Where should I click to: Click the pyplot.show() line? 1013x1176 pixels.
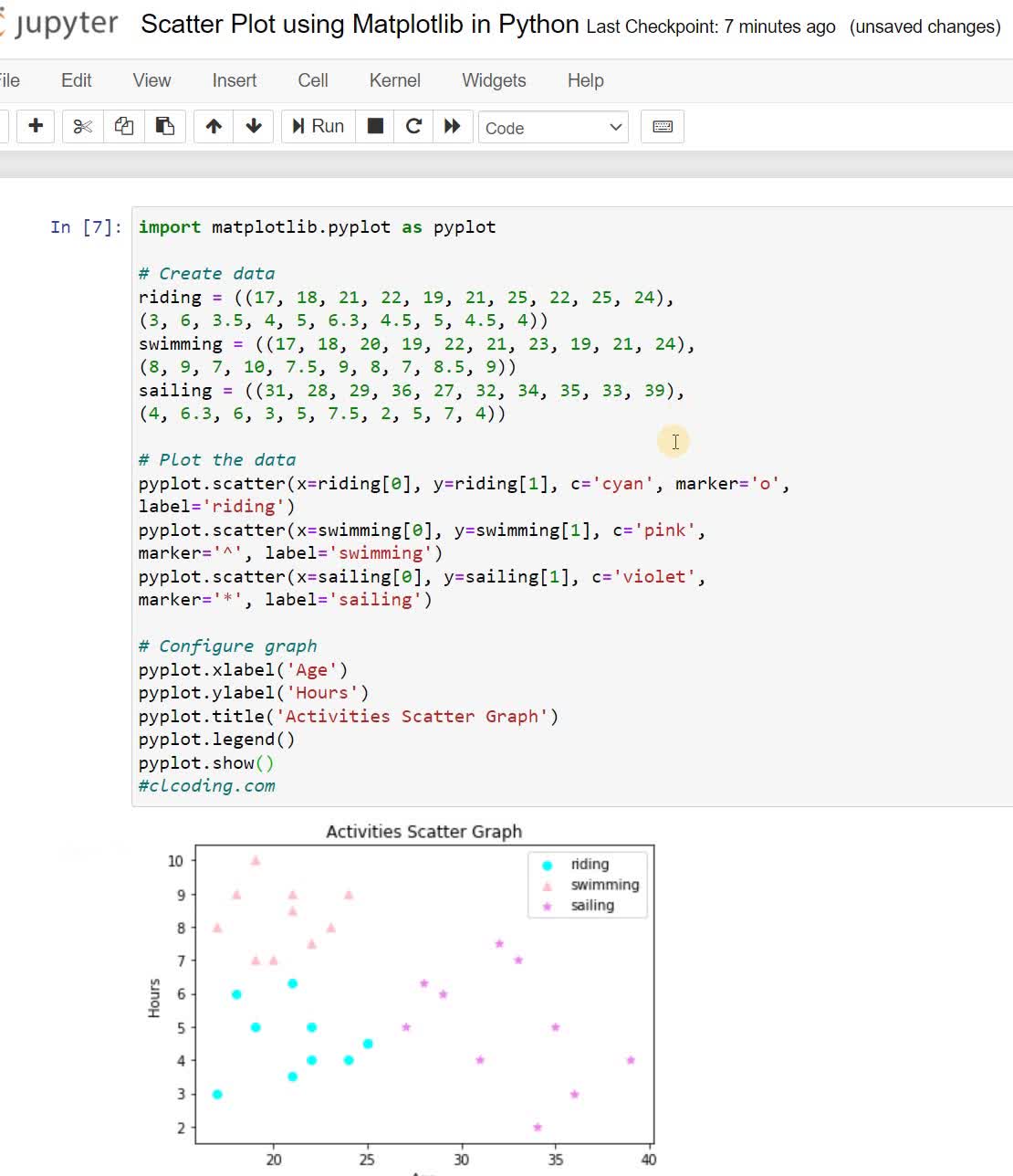206,763
